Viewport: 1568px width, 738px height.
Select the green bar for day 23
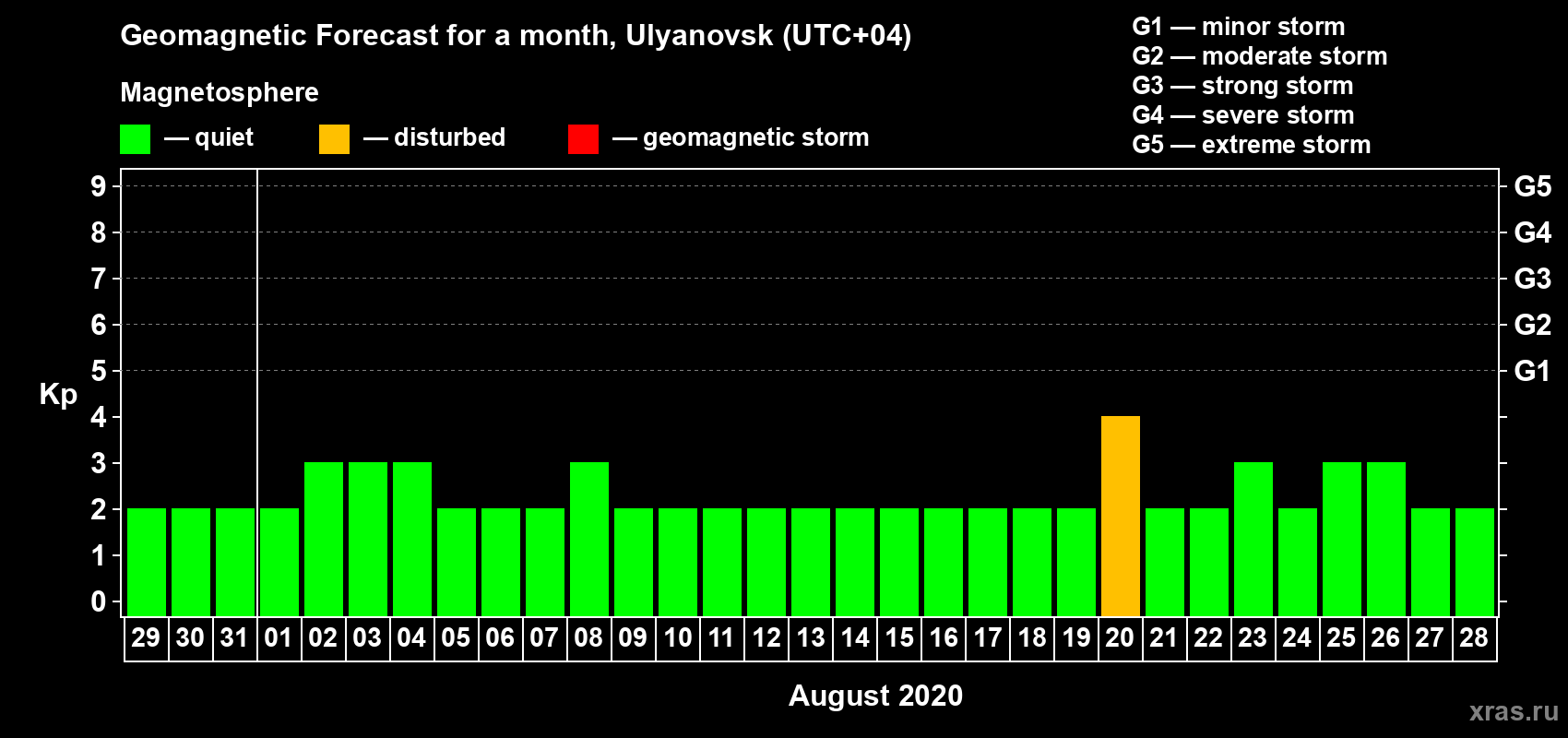point(1253,540)
